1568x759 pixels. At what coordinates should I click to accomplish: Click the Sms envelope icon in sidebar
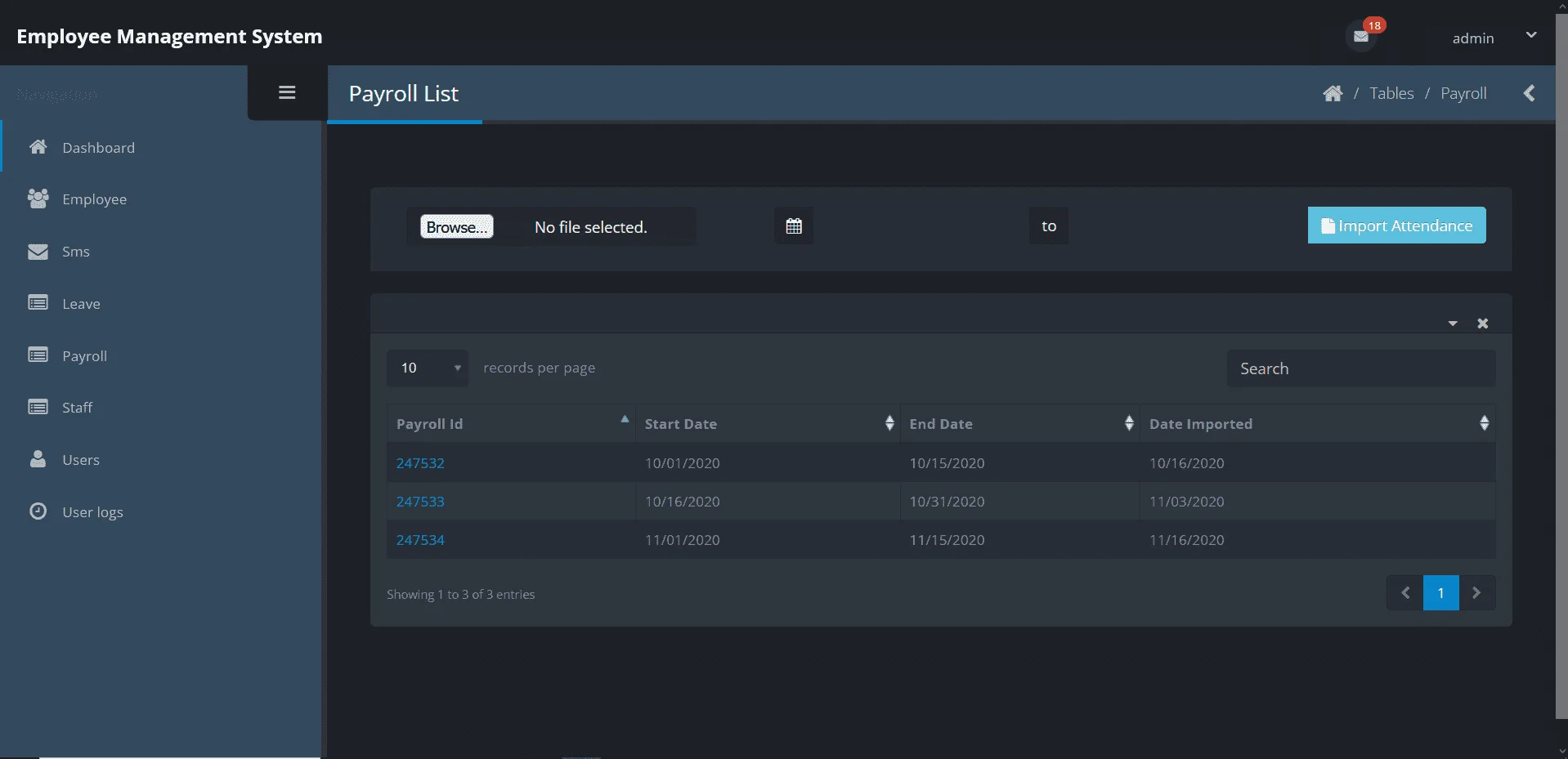coord(38,251)
